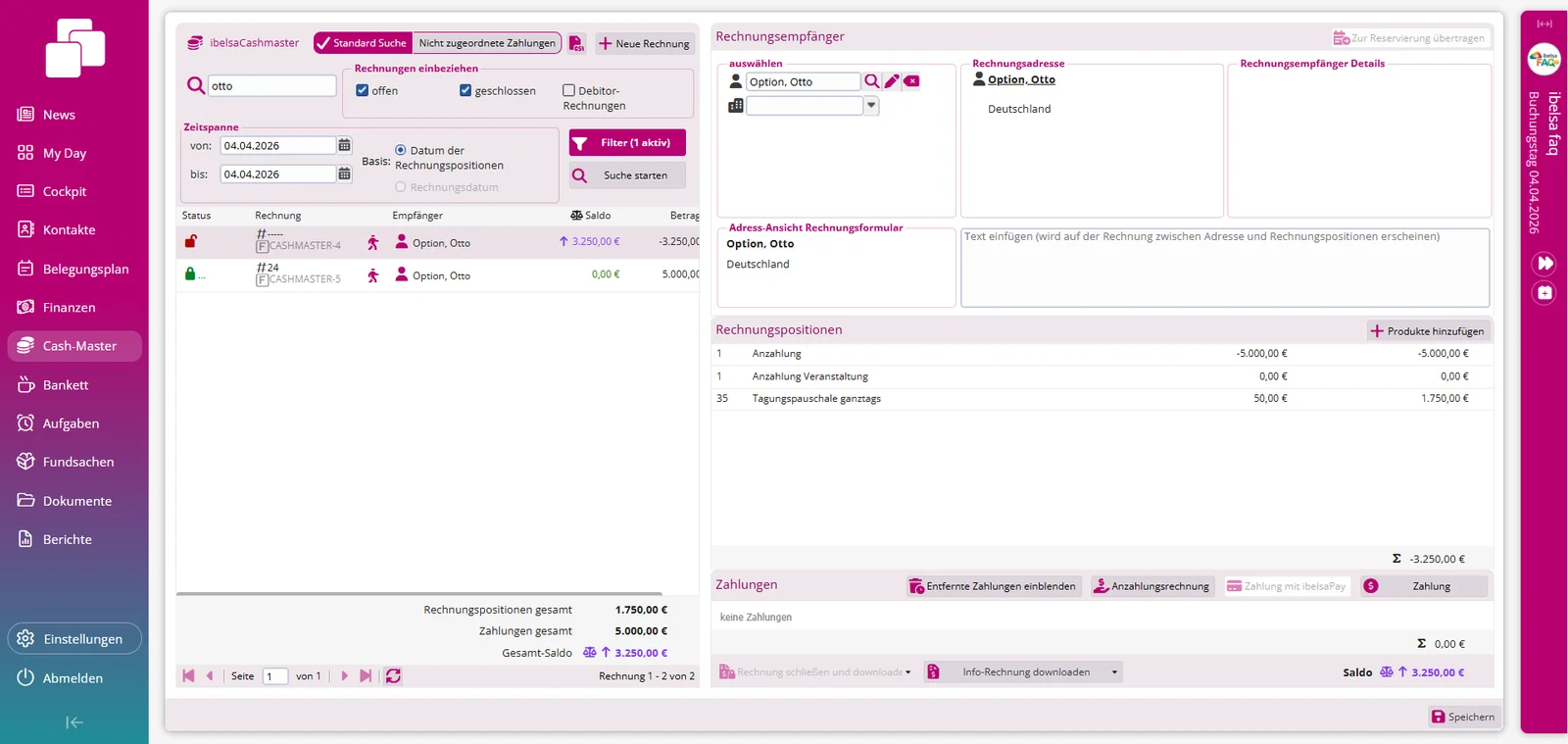Screen dimensions: 1568x744
Task: Open the company selection dropdown arrow
Action: [871, 105]
